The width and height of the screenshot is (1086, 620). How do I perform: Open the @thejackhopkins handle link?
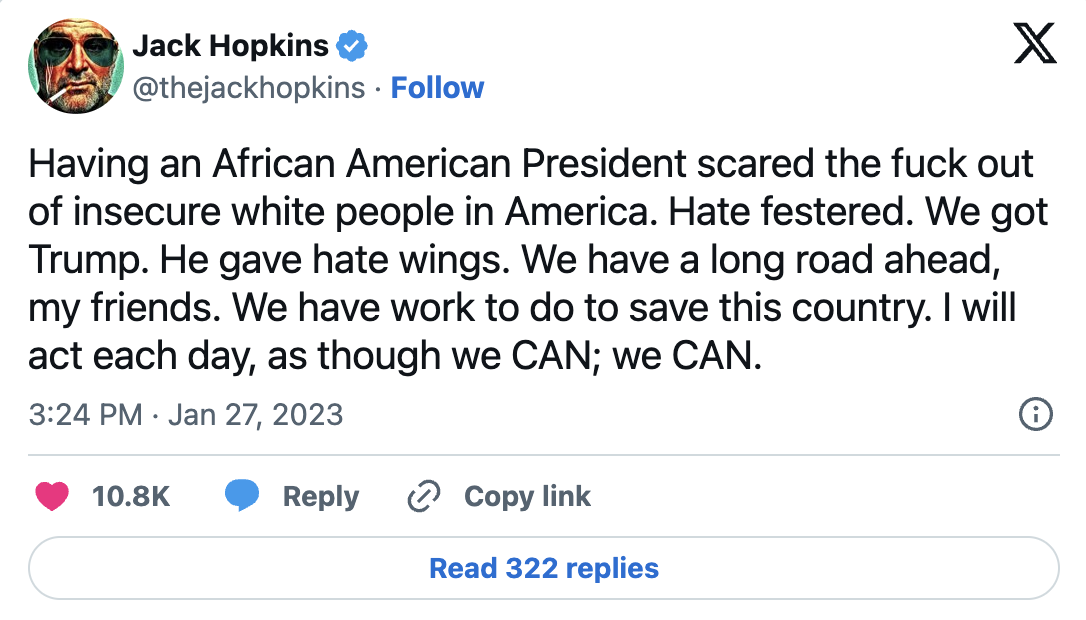coord(250,88)
